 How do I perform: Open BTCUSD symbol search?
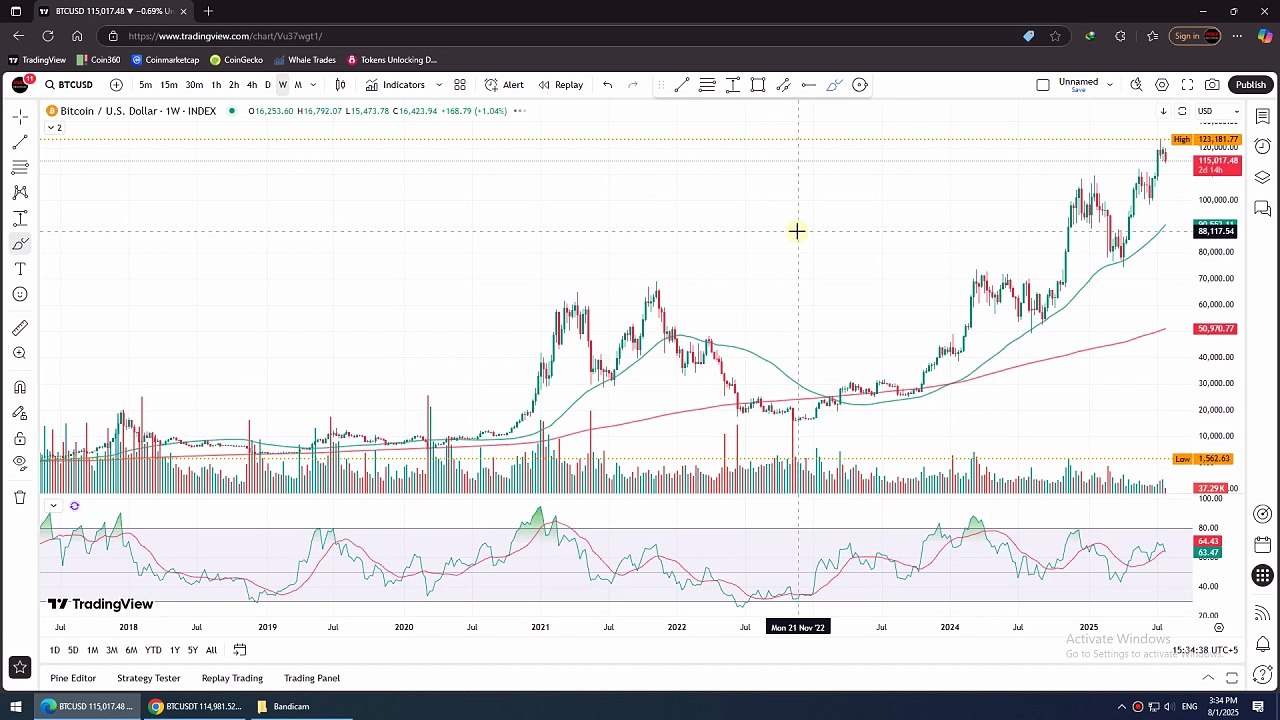(x=68, y=85)
